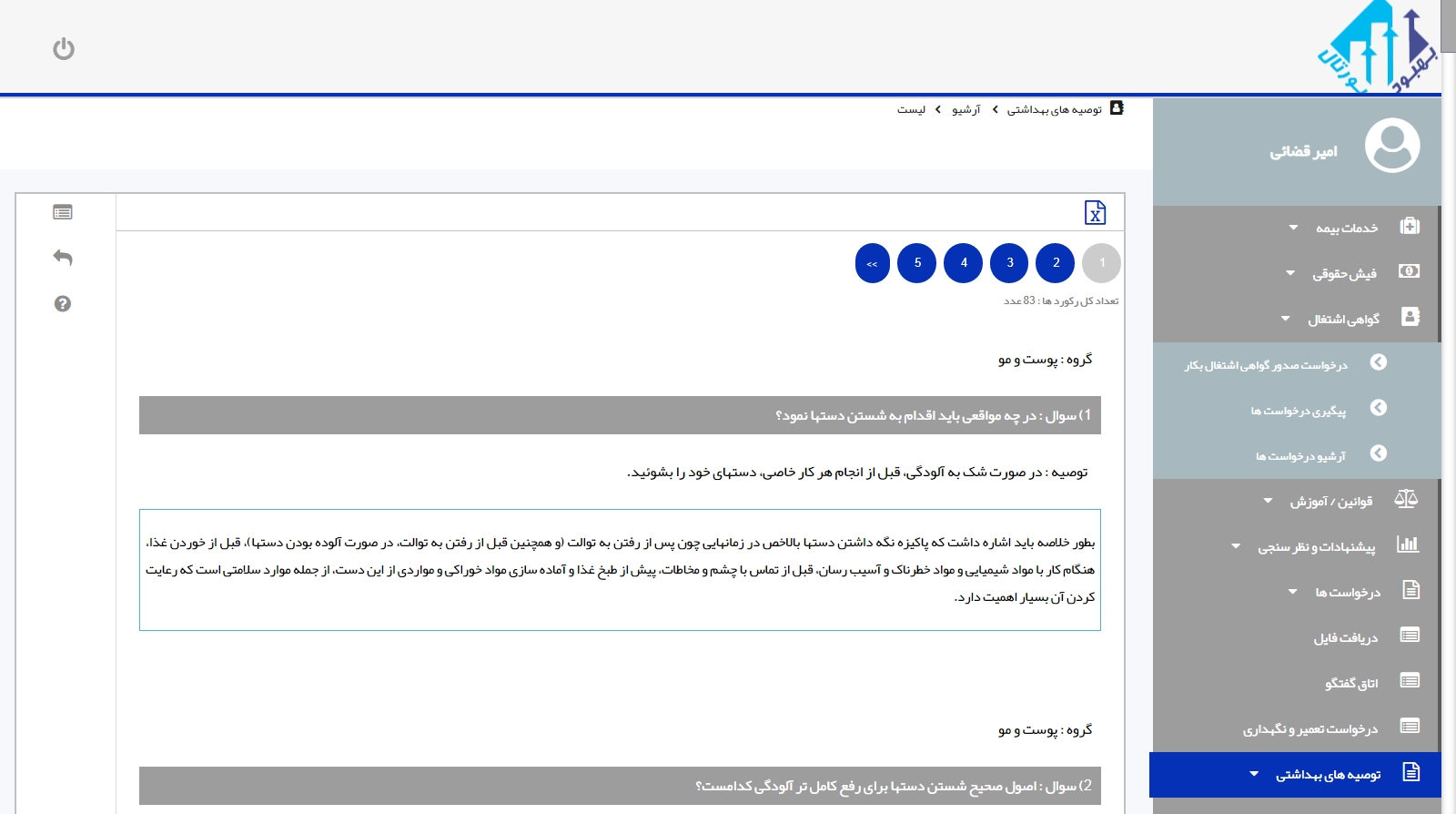Click the scales icon beside قوانین / آموزش
Image resolution: width=1456 pixels, height=814 pixels.
point(1406,499)
